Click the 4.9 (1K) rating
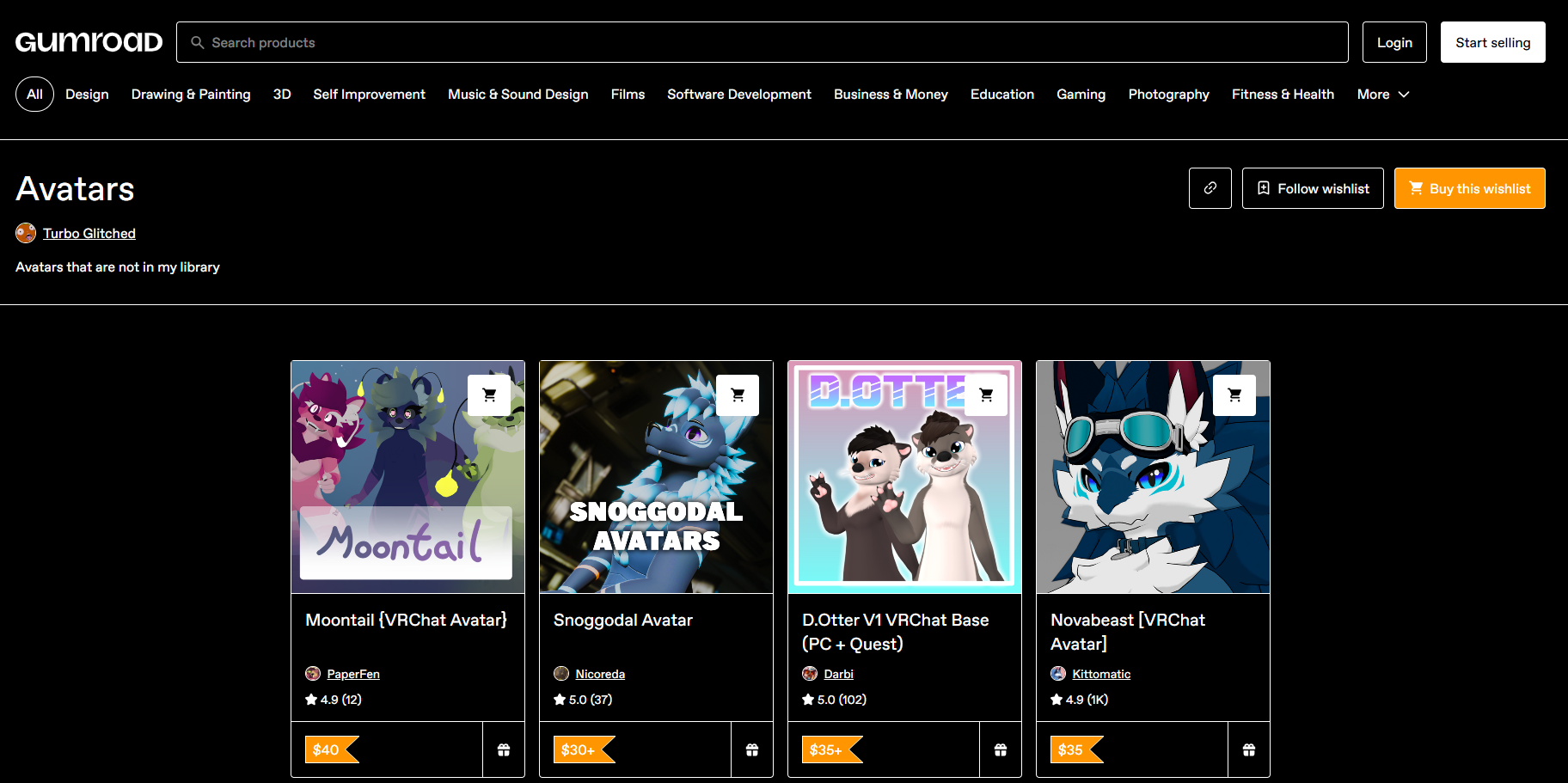 (1080, 700)
